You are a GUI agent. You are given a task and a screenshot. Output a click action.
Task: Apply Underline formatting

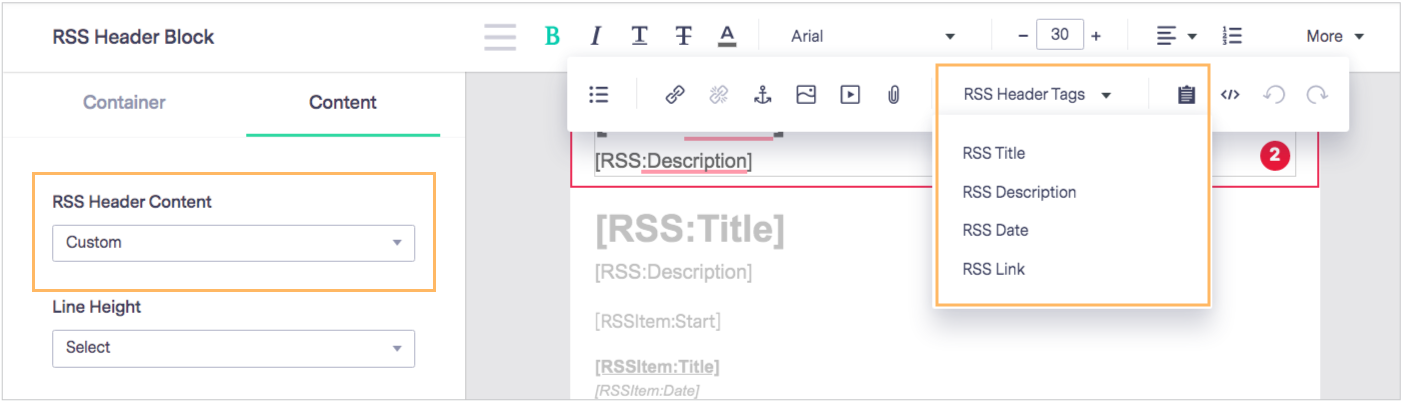pos(639,36)
